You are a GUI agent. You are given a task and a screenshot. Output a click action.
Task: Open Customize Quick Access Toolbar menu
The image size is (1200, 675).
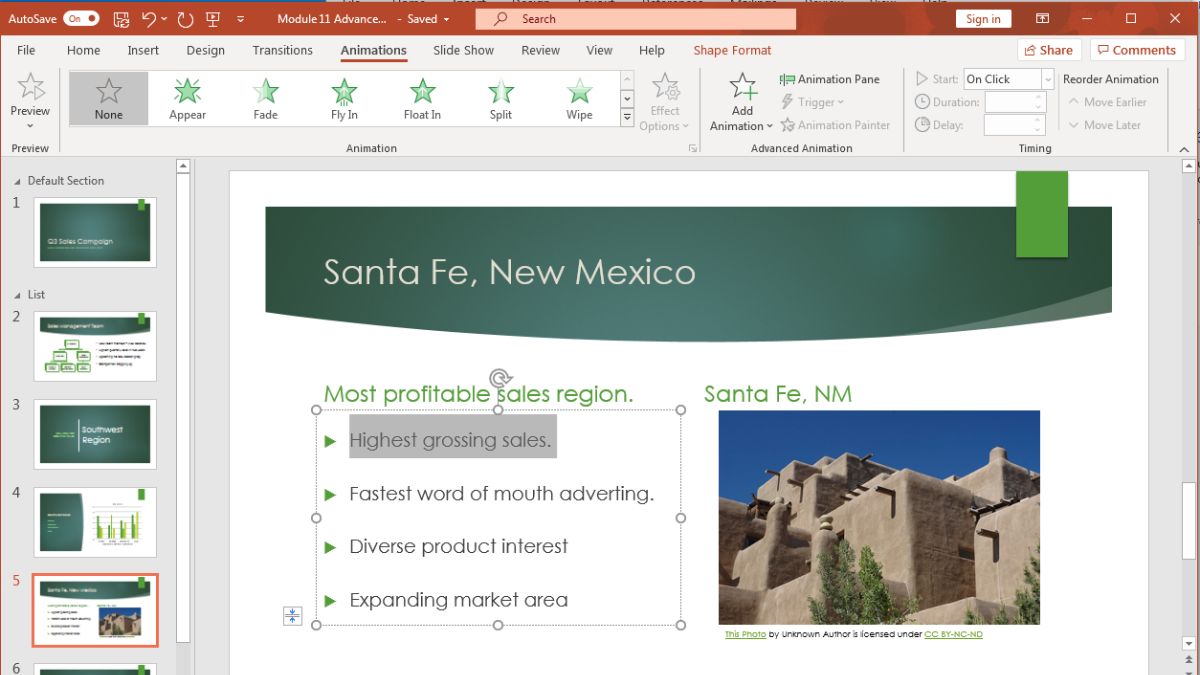[x=240, y=18]
